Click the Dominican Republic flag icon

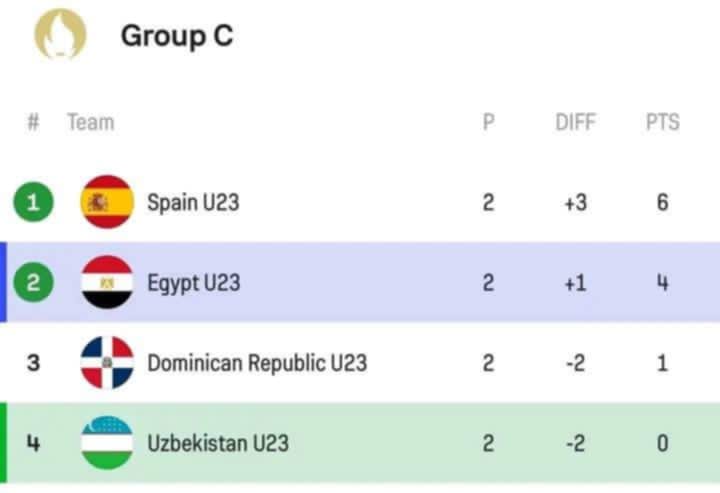107,362
